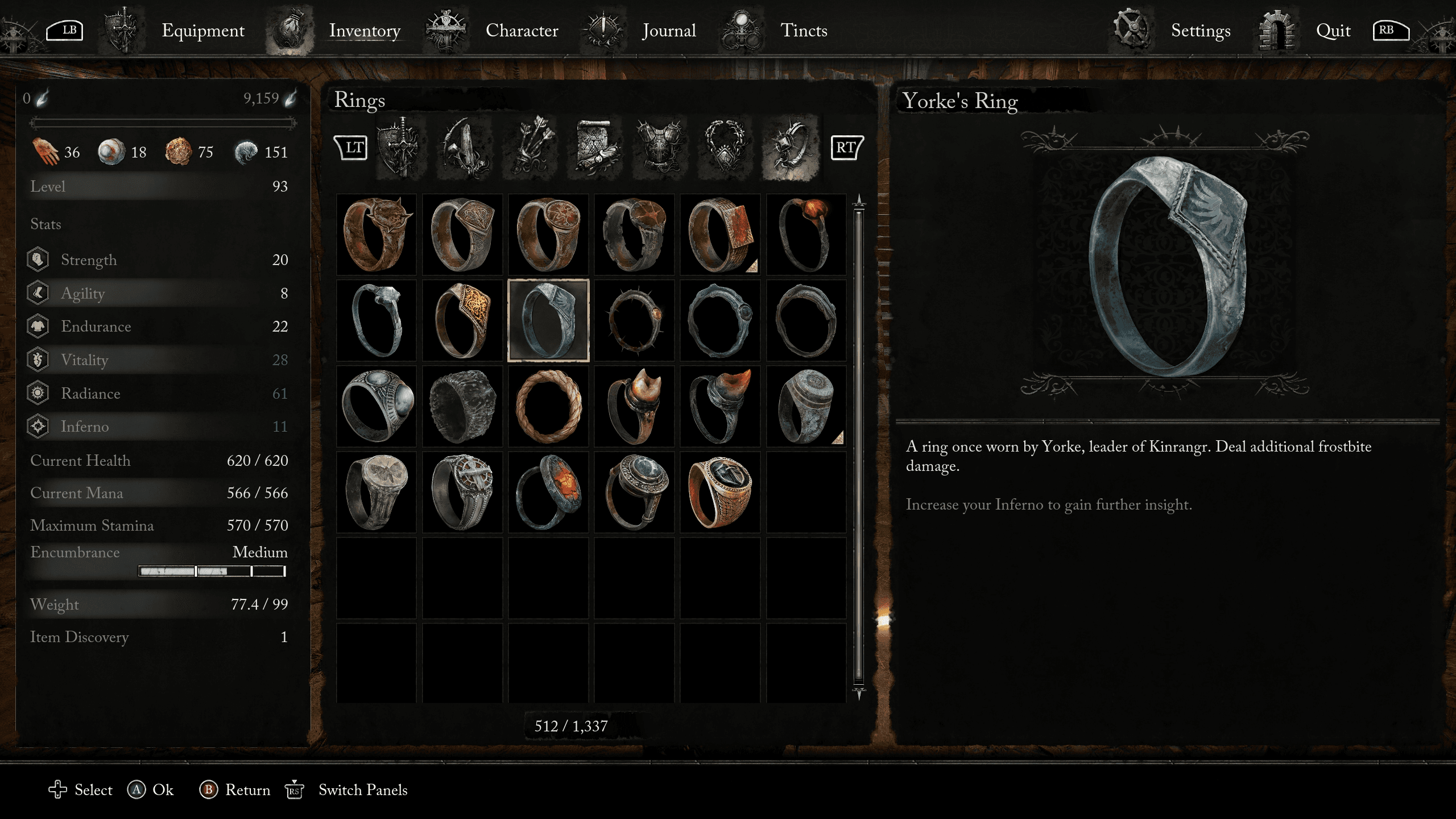1456x819 pixels.
Task: Click the Settings gear icon
Action: (1131, 30)
